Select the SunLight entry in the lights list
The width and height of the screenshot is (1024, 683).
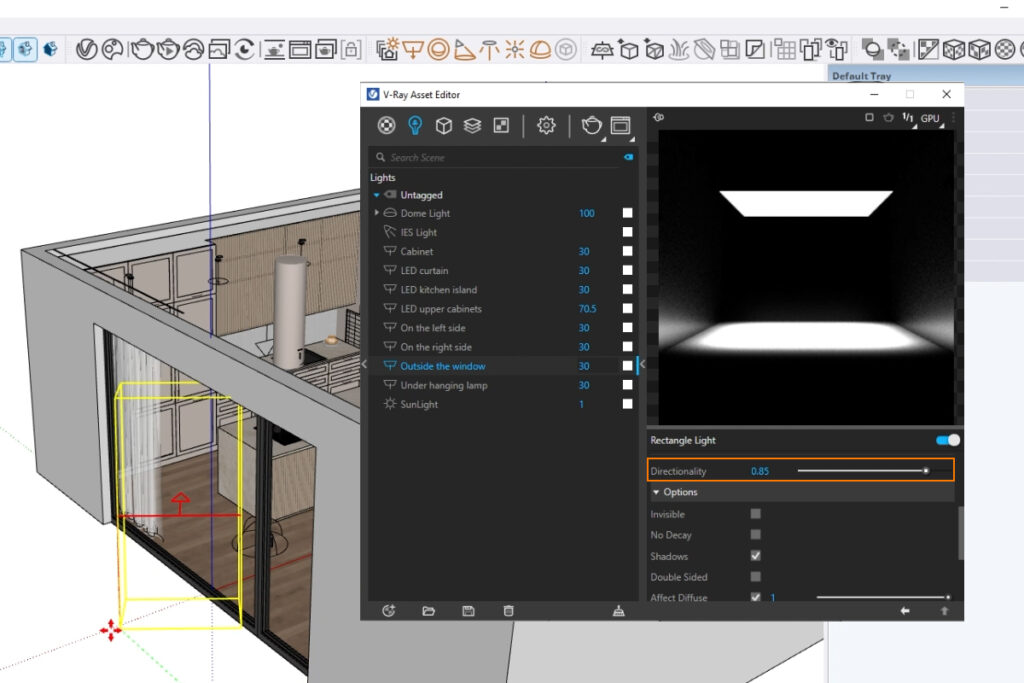coord(419,404)
